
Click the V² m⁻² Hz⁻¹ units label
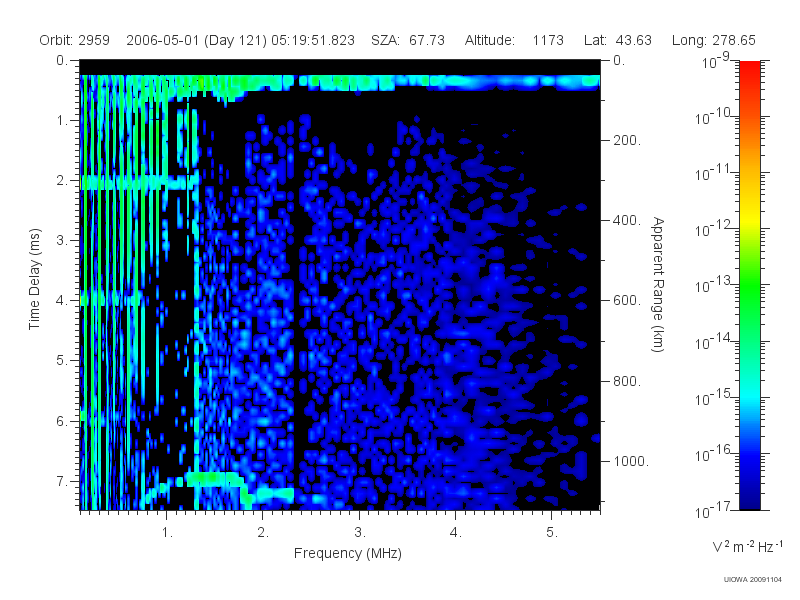point(748,546)
